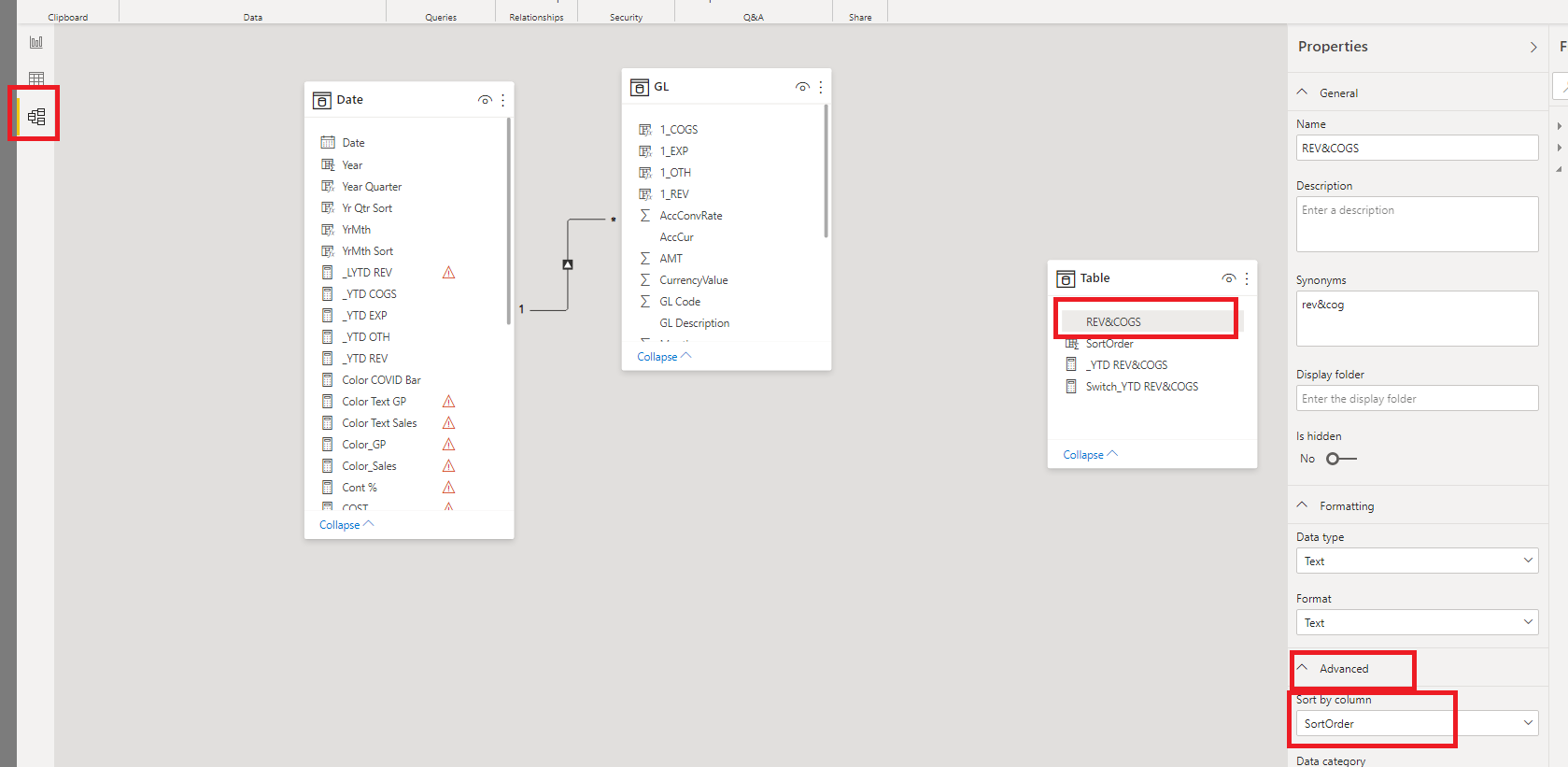Viewport: 1568px width, 767px height.
Task: Click the Display folder input
Action: click(1417, 398)
